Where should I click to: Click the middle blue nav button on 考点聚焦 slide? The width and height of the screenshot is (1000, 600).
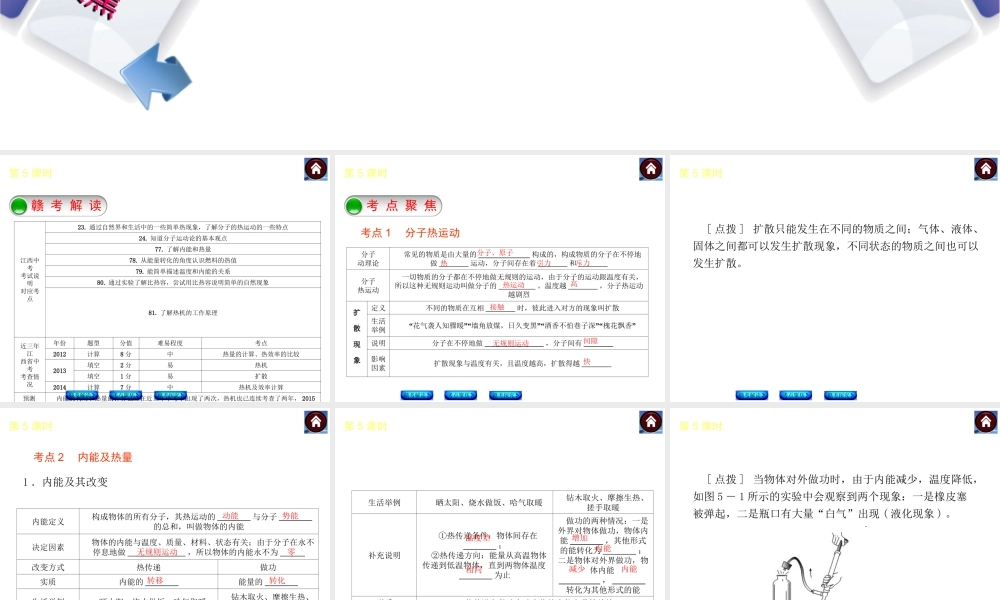[460, 395]
